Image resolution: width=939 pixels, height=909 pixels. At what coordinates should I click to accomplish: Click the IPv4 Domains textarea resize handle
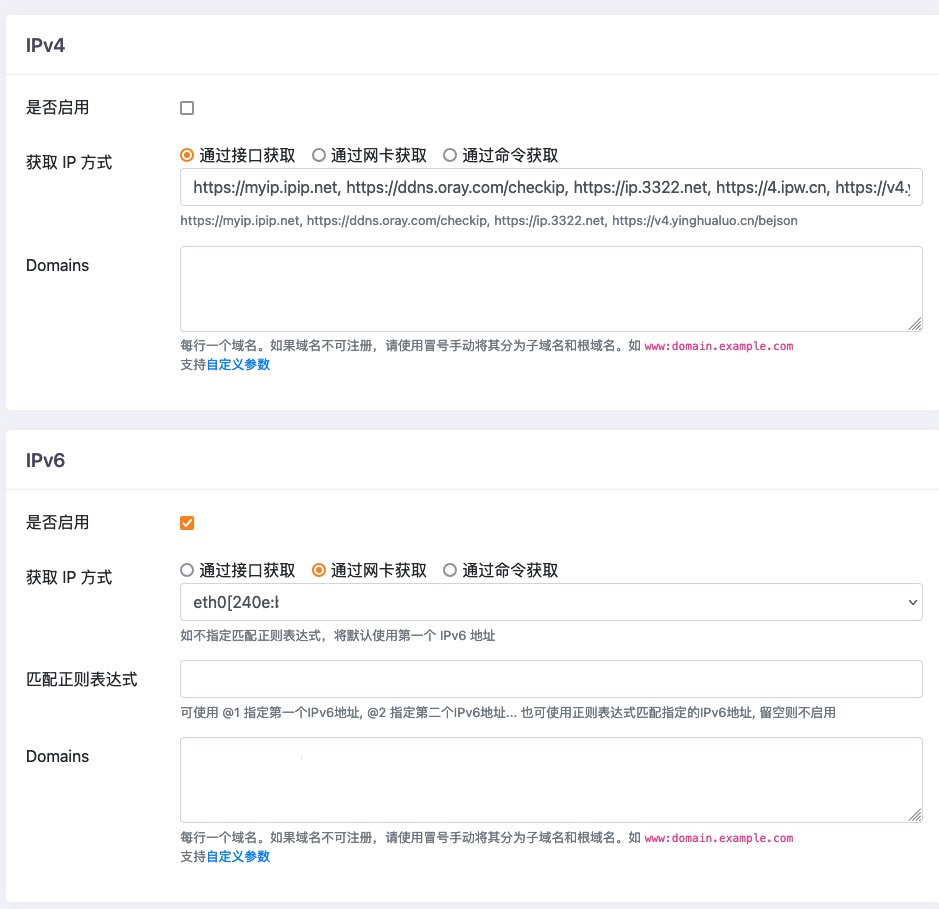[x=915, y=324]
